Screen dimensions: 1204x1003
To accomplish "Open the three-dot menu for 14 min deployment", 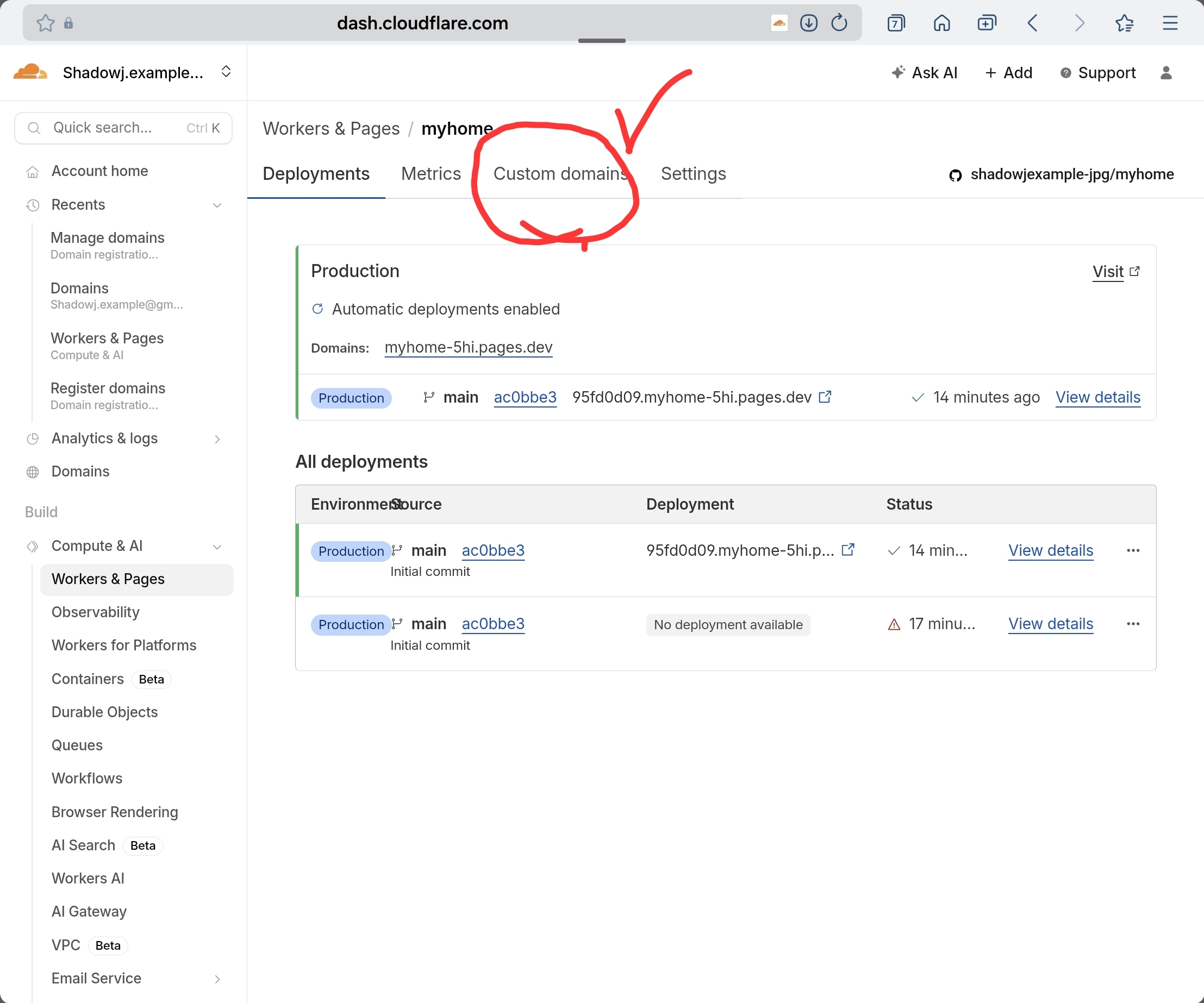I will 1133,550.
